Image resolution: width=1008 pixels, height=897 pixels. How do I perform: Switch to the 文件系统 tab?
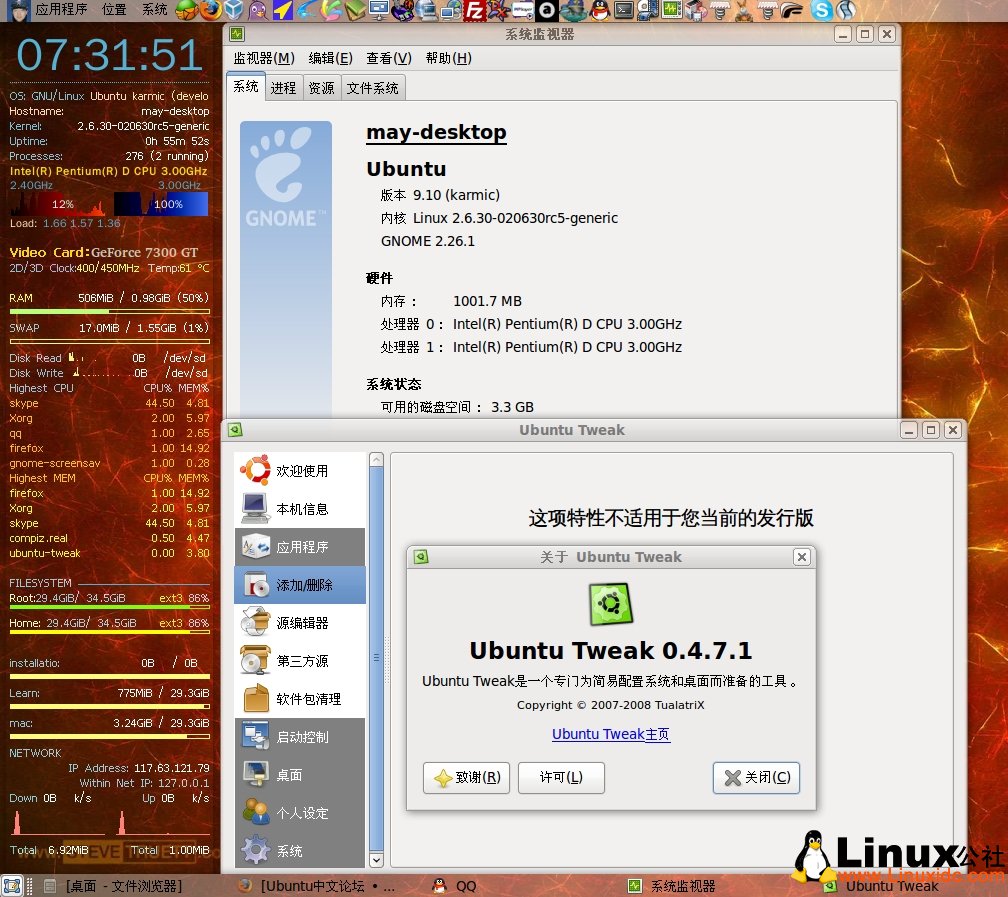tap(372, 88)
